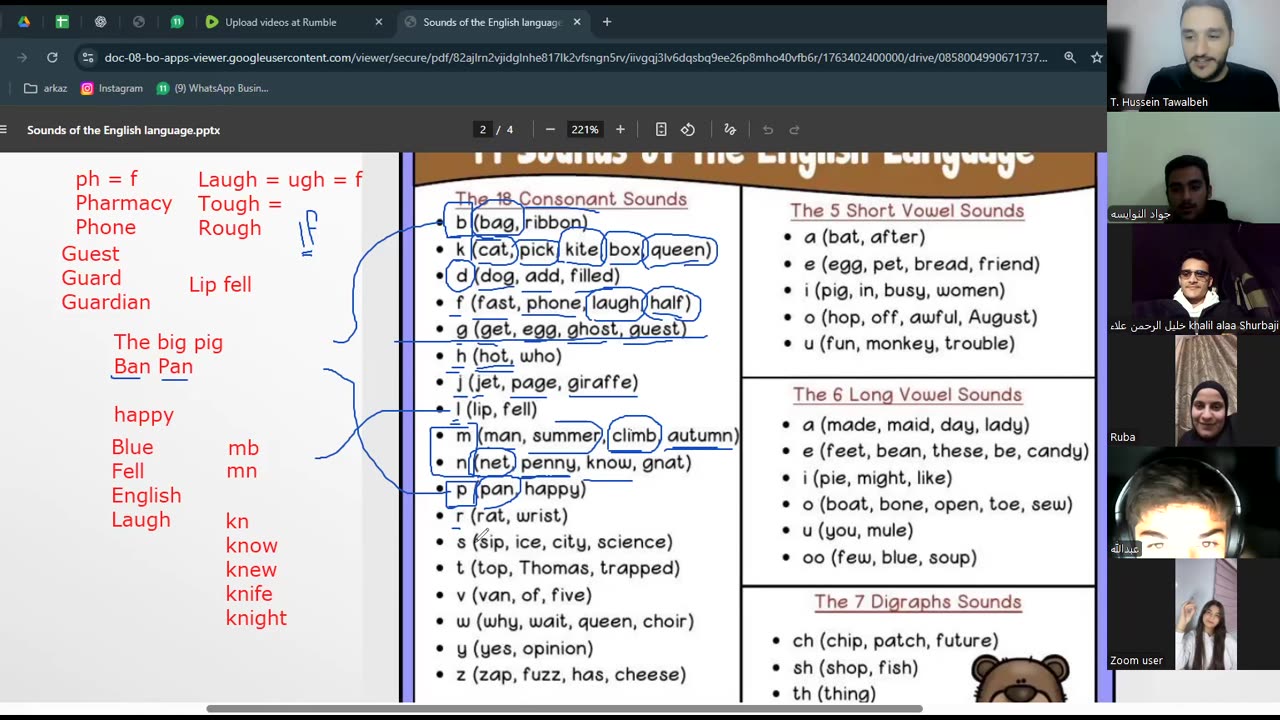This screenshot has width=1280, height=720.
Task: Open the zoom magnifier in address bar
Action: click(x=1070, y=58)
